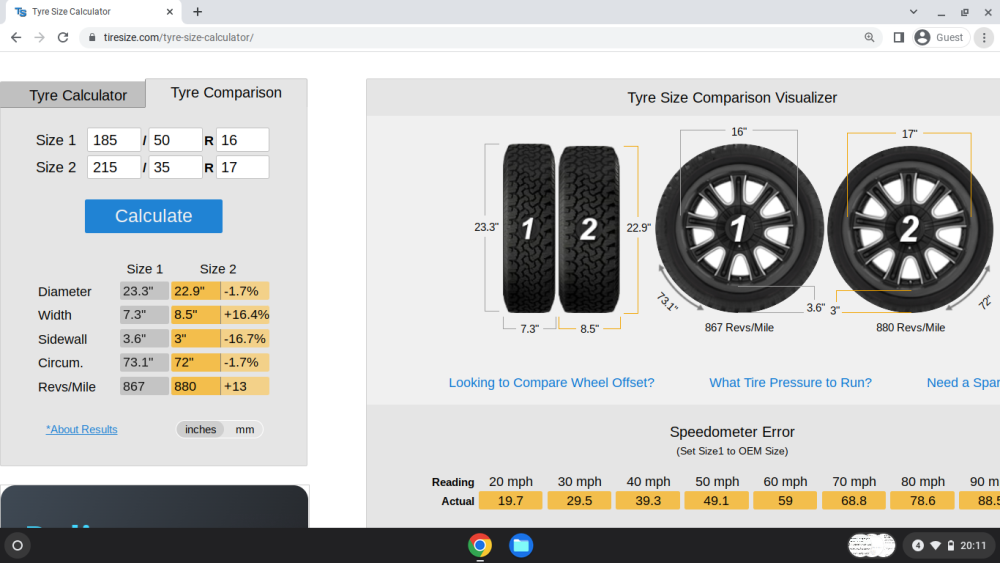Open the tab search dropdown arrow
This screenshot has width=1000, height=563.
tap(913, 11)
